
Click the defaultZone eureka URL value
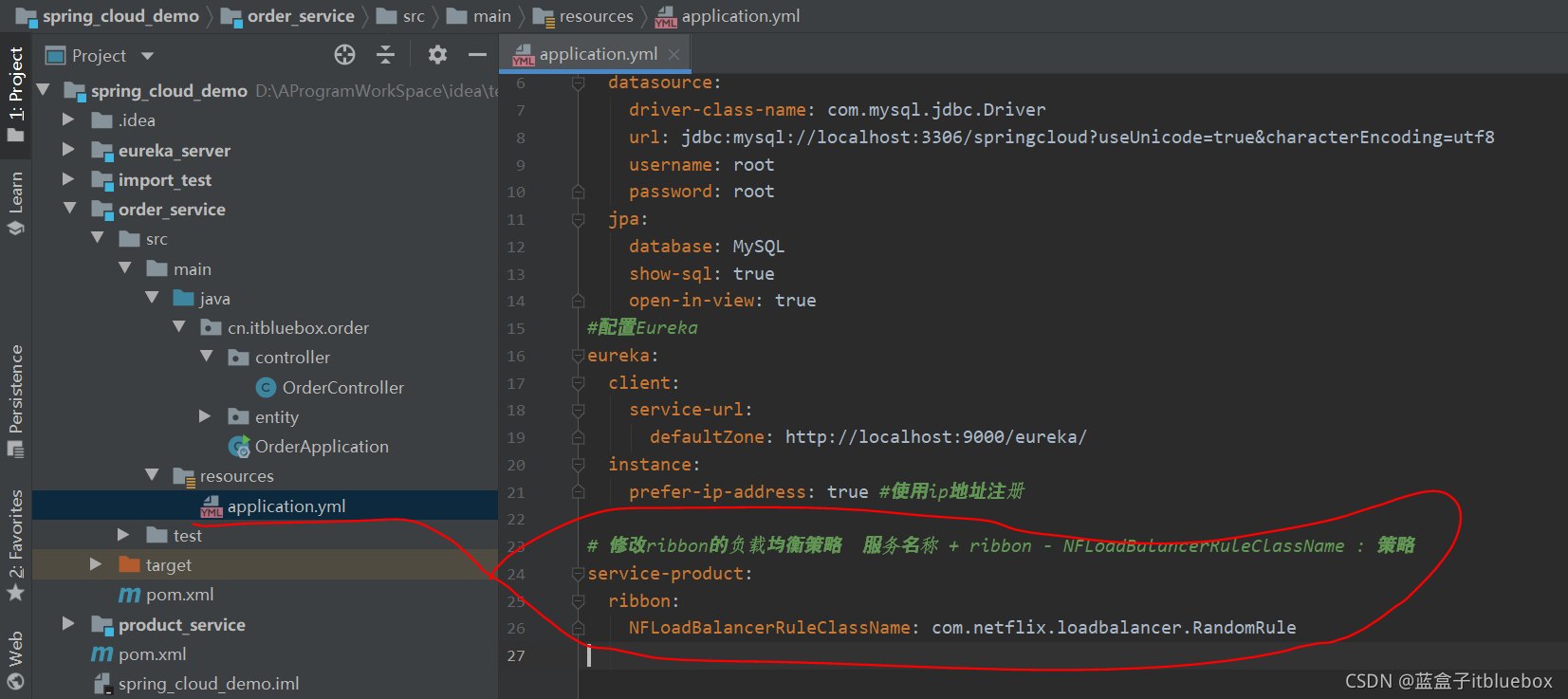click(x=935, y=436)
